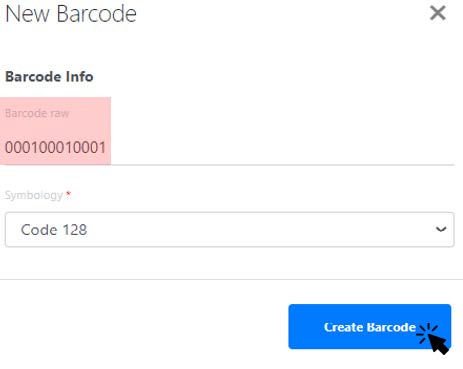Click the New Barcode dialog title

[71, 14]
